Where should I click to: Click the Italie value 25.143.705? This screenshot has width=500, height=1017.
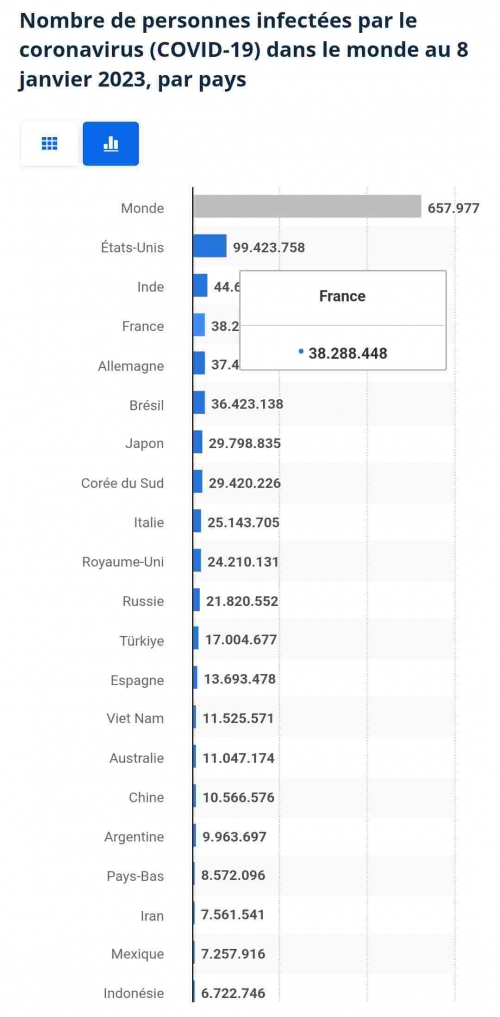click(x=244, y=522)
